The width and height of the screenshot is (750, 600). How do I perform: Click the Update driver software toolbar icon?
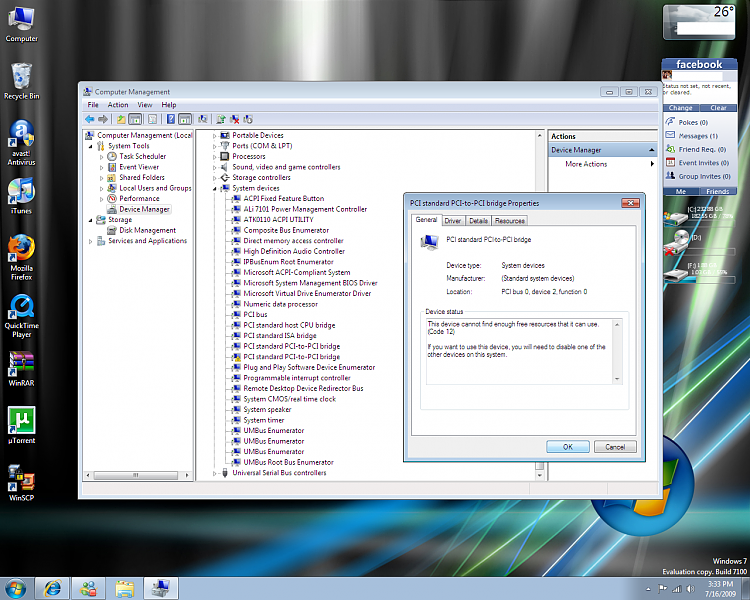point(221,119)
